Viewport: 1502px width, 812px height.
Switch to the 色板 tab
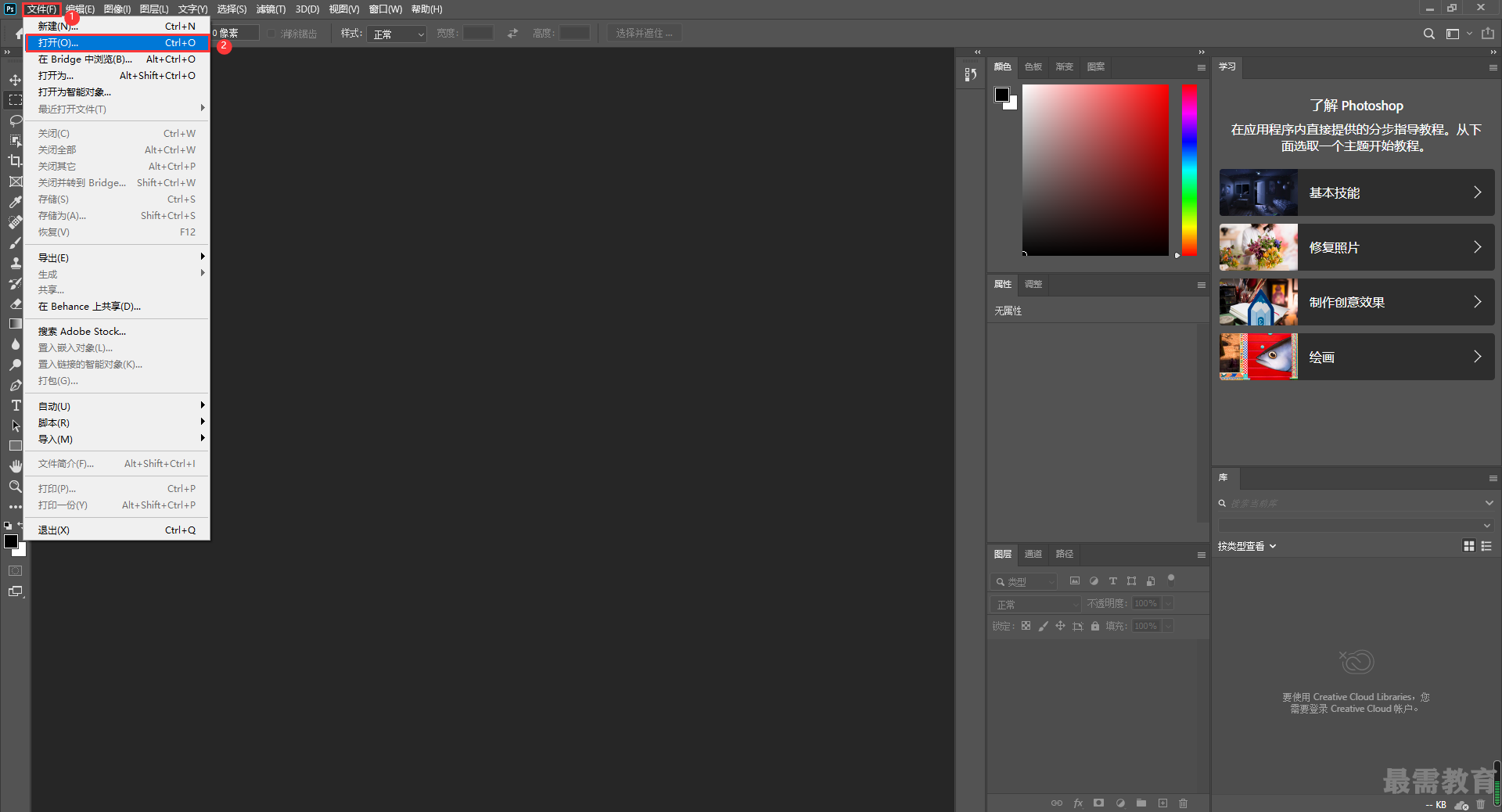[1033, 66]
